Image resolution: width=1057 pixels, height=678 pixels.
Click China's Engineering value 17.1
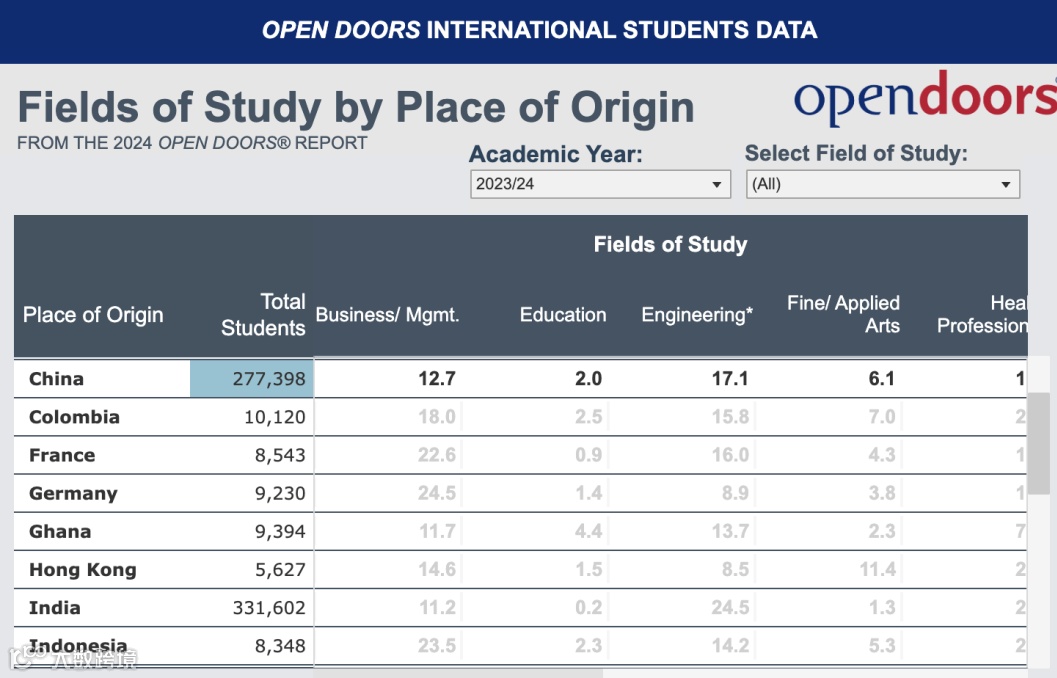click(x=730, y=379)
